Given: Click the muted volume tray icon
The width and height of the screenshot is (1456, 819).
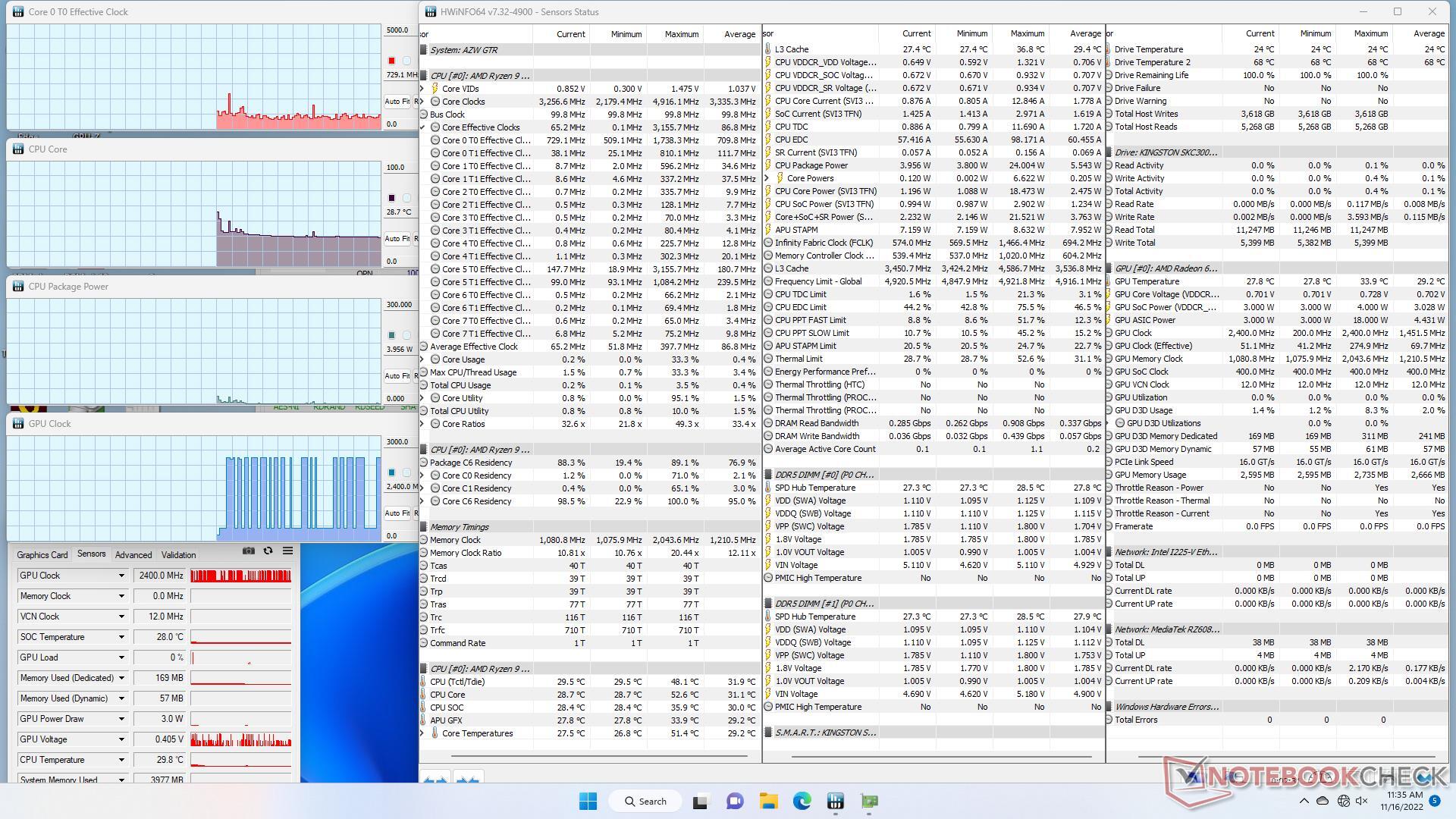Looking at the screenshot, I should click(x=1361, y=801).
